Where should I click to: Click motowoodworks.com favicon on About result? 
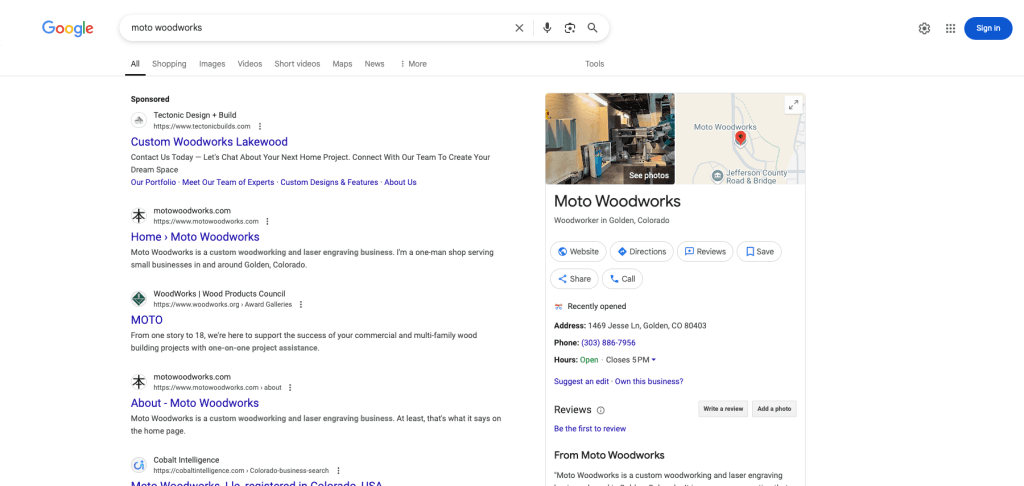pos(138,382)
